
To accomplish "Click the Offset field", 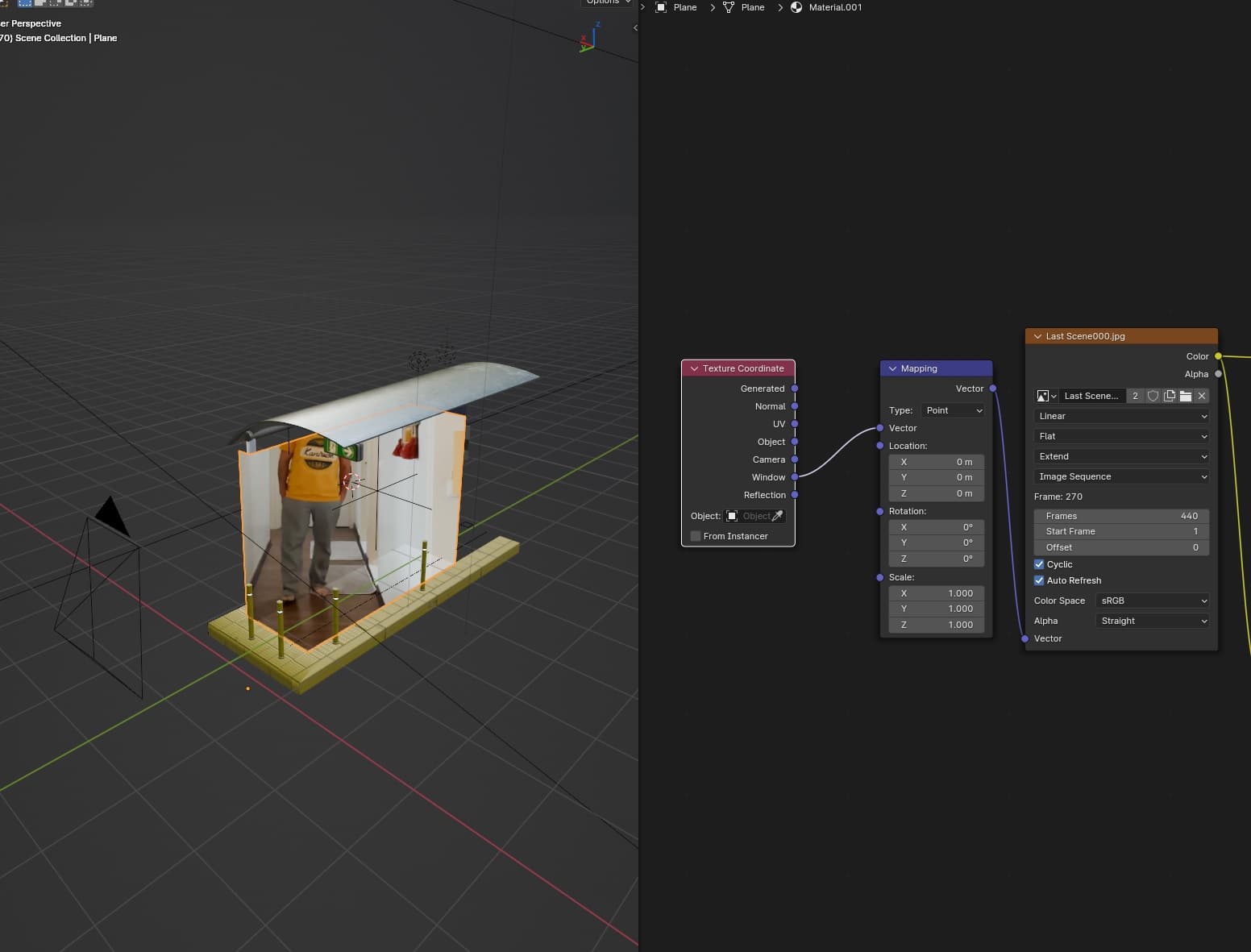I will click(x=1121, y=547).
